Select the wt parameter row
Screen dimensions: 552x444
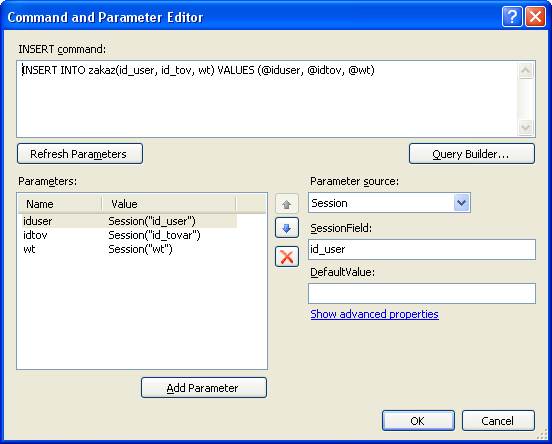point(127,249)
